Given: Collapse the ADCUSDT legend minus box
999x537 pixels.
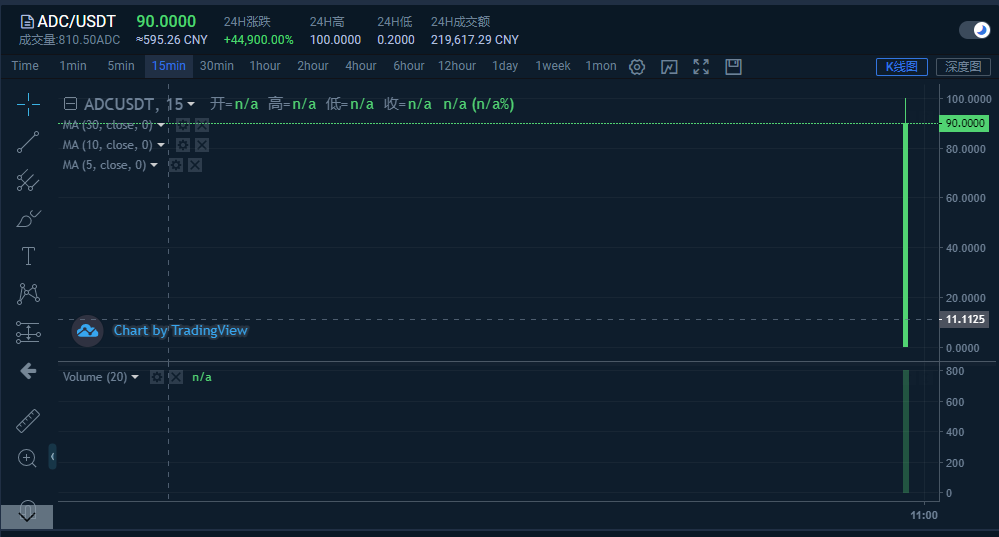Looking at the screenshot, I should click(70, 104).
